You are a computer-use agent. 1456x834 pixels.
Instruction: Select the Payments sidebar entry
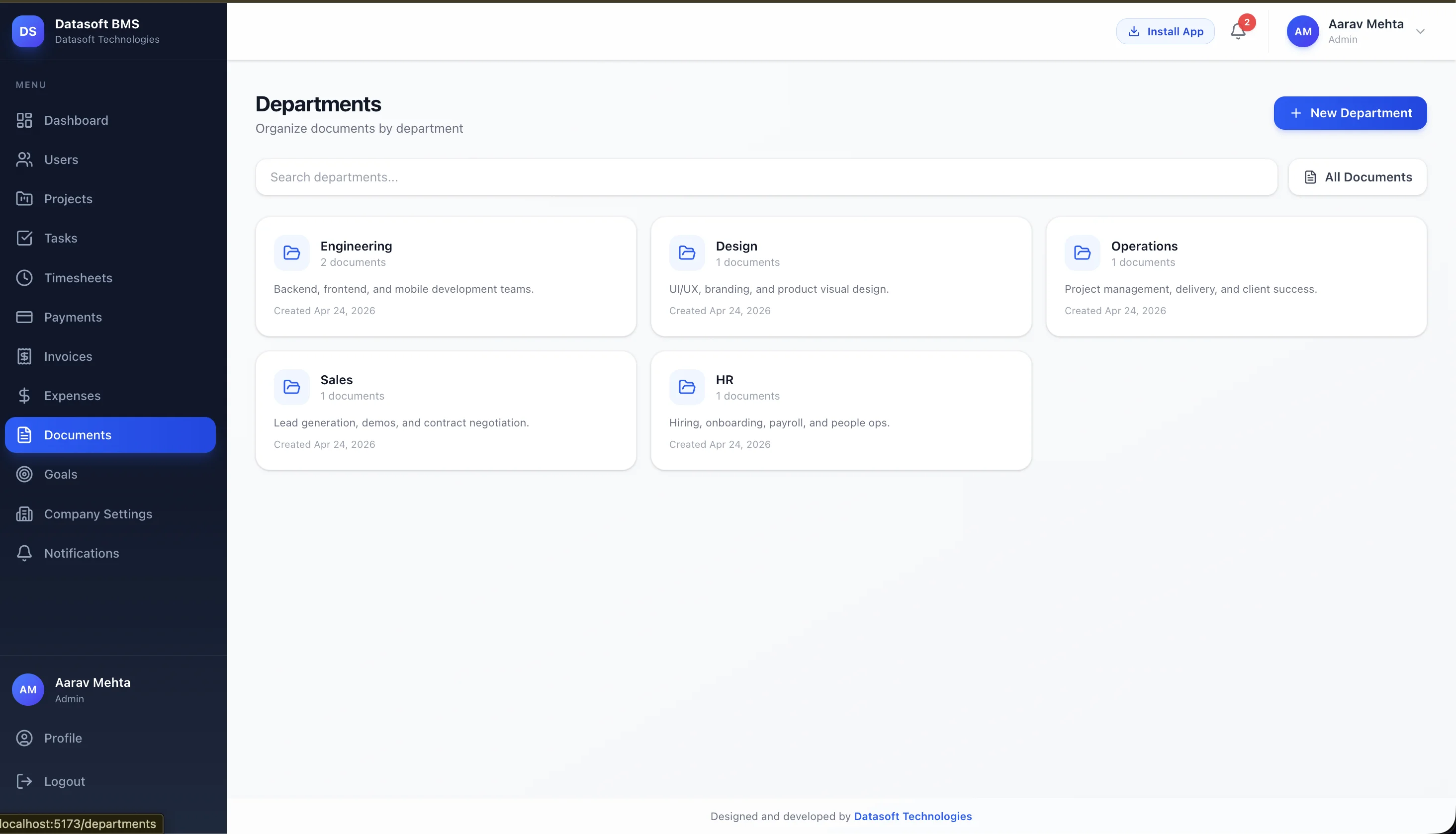click(73, 317)
